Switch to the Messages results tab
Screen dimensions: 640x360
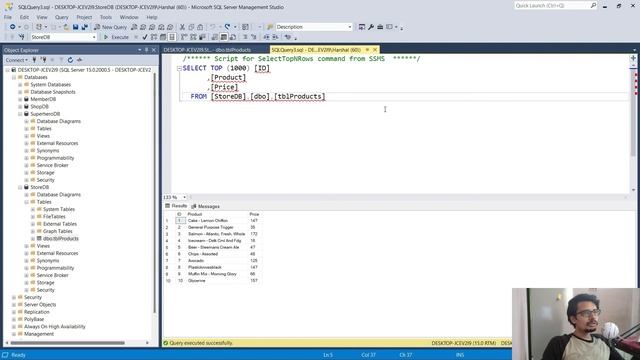click(206, 207)
